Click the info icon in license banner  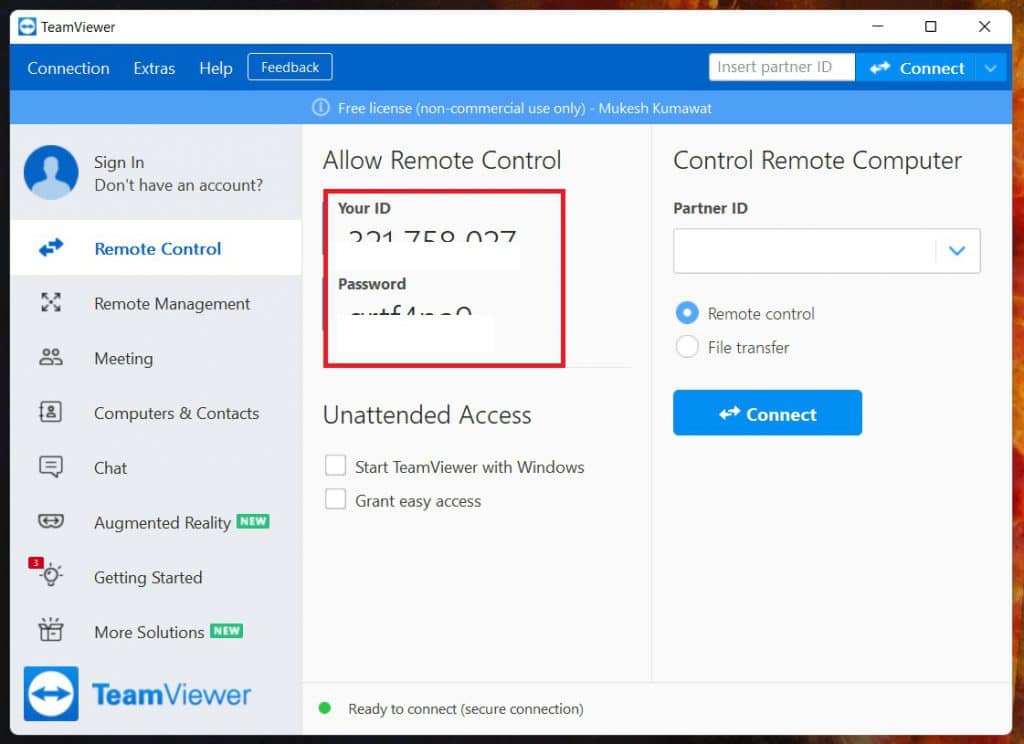coord(321,107)
